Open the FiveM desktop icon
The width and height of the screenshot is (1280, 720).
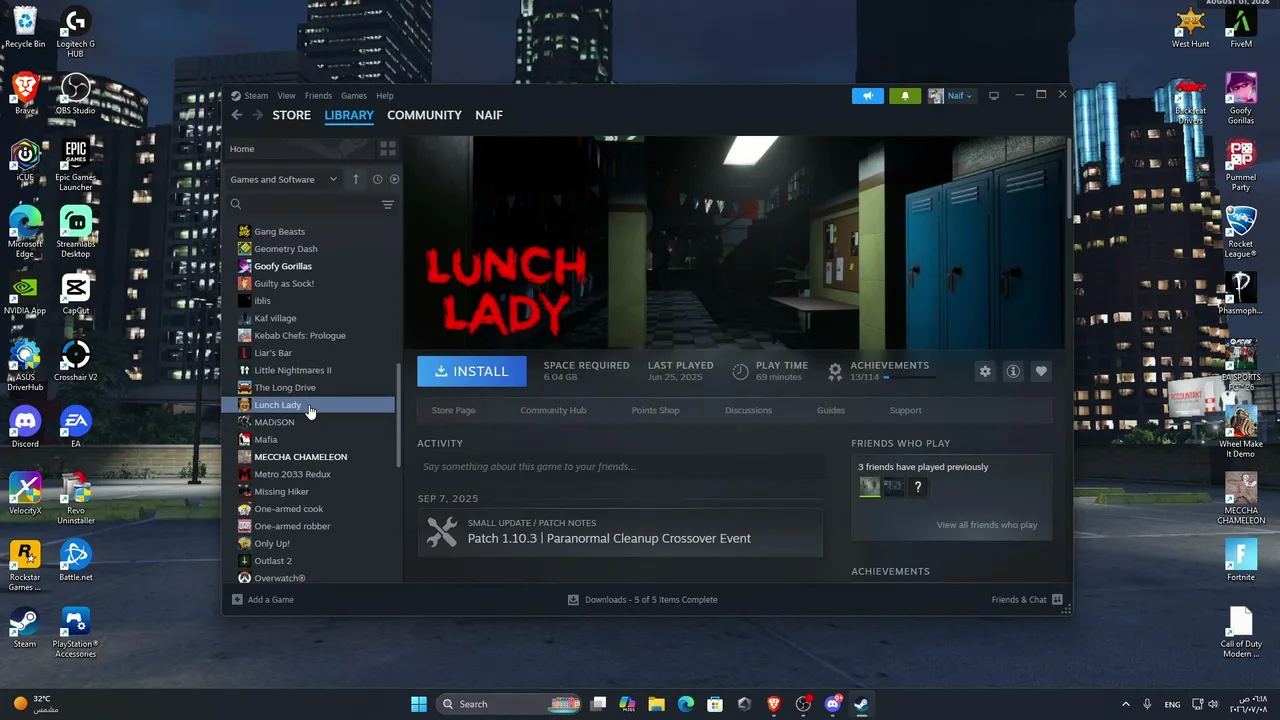1241,27
